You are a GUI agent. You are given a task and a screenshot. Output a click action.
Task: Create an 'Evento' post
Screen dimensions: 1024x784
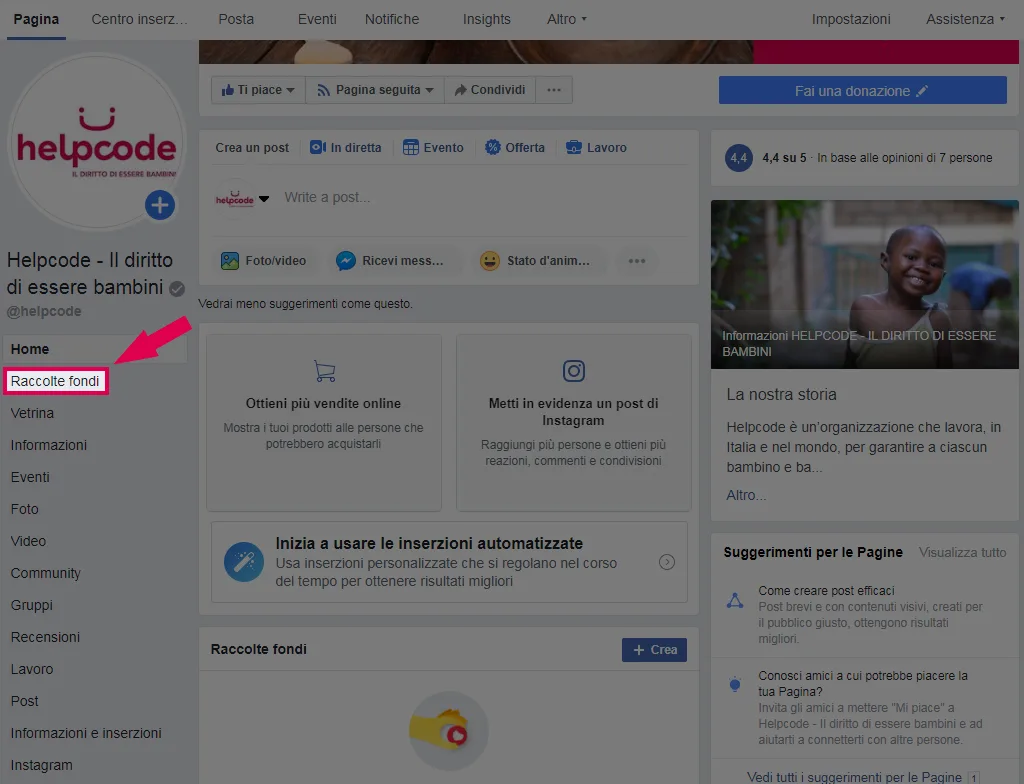(433, 147)
